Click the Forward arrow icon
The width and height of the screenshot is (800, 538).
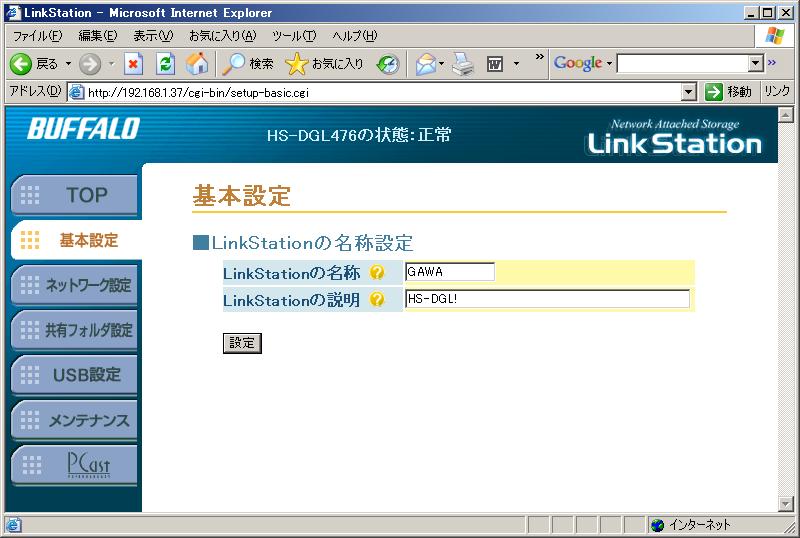(90, 64)
